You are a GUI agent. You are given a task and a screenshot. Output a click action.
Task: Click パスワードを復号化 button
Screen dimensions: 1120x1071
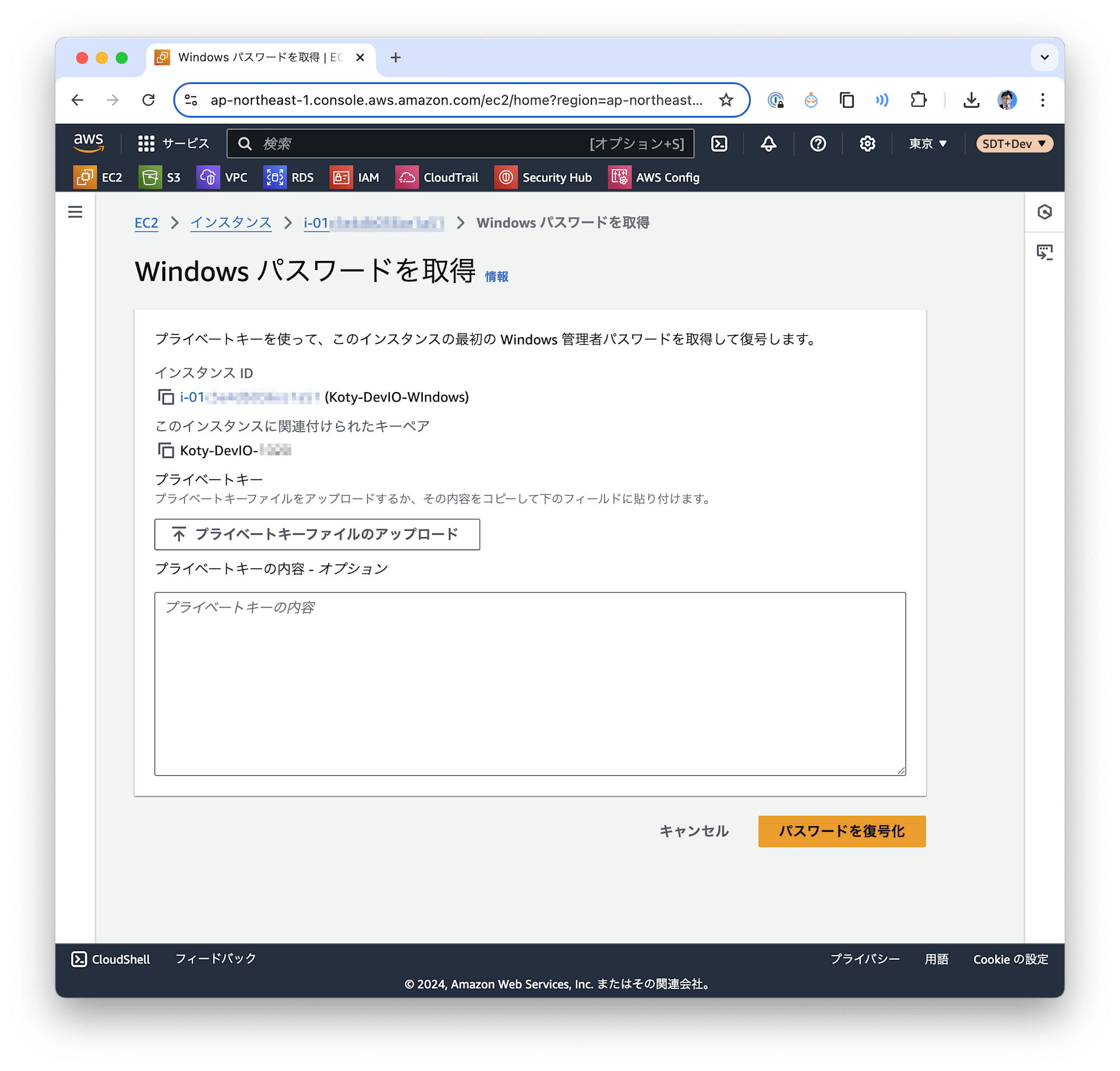pyautogui.click(x=842, y=831)
